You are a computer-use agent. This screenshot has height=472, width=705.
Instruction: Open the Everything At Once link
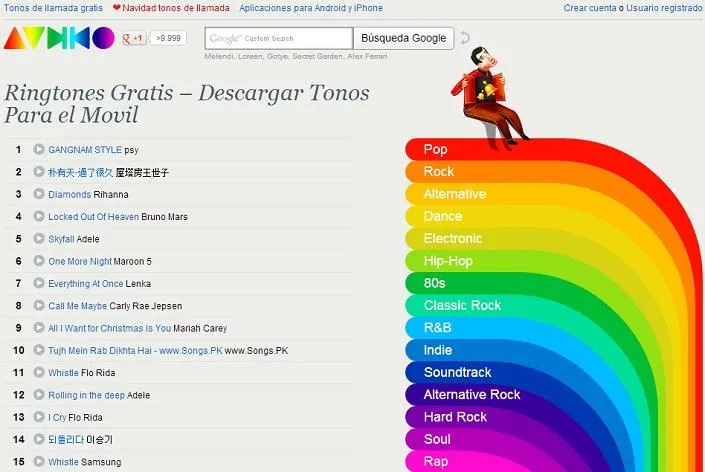[85, 284]
